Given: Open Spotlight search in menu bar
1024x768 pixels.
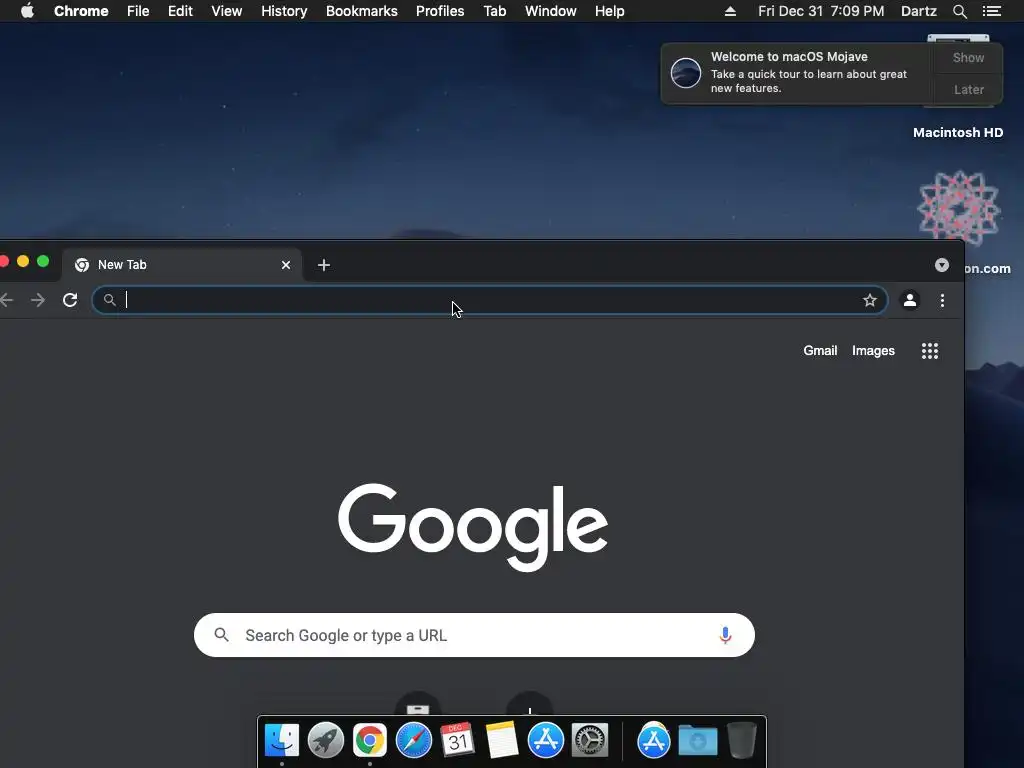Looking at the screenshot, I should (x=959, y=11).
